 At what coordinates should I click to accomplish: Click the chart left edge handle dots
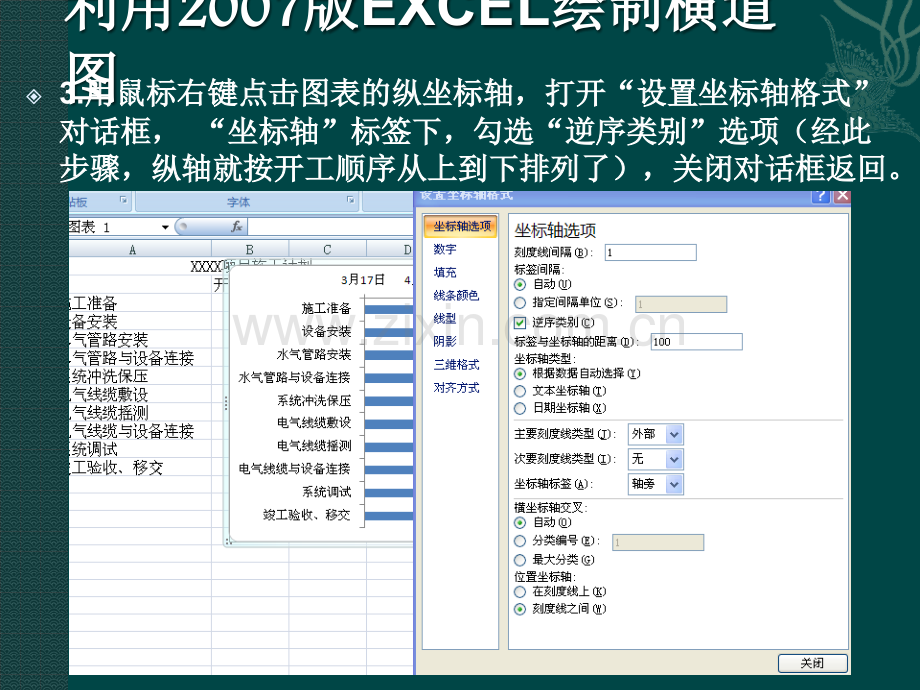[x=226, y=402]
